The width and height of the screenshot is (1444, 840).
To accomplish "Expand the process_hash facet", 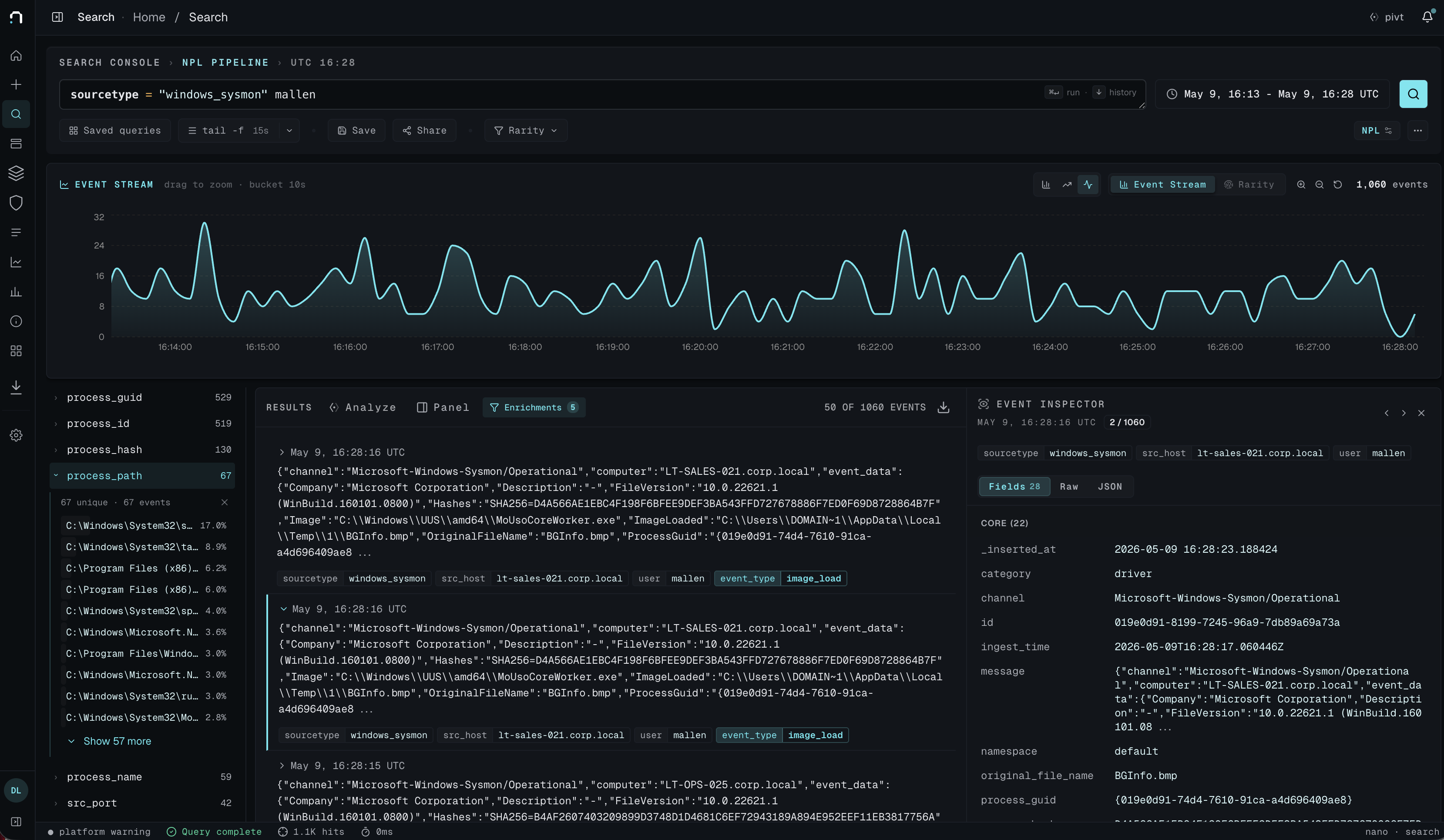I will tap(143, 450).
